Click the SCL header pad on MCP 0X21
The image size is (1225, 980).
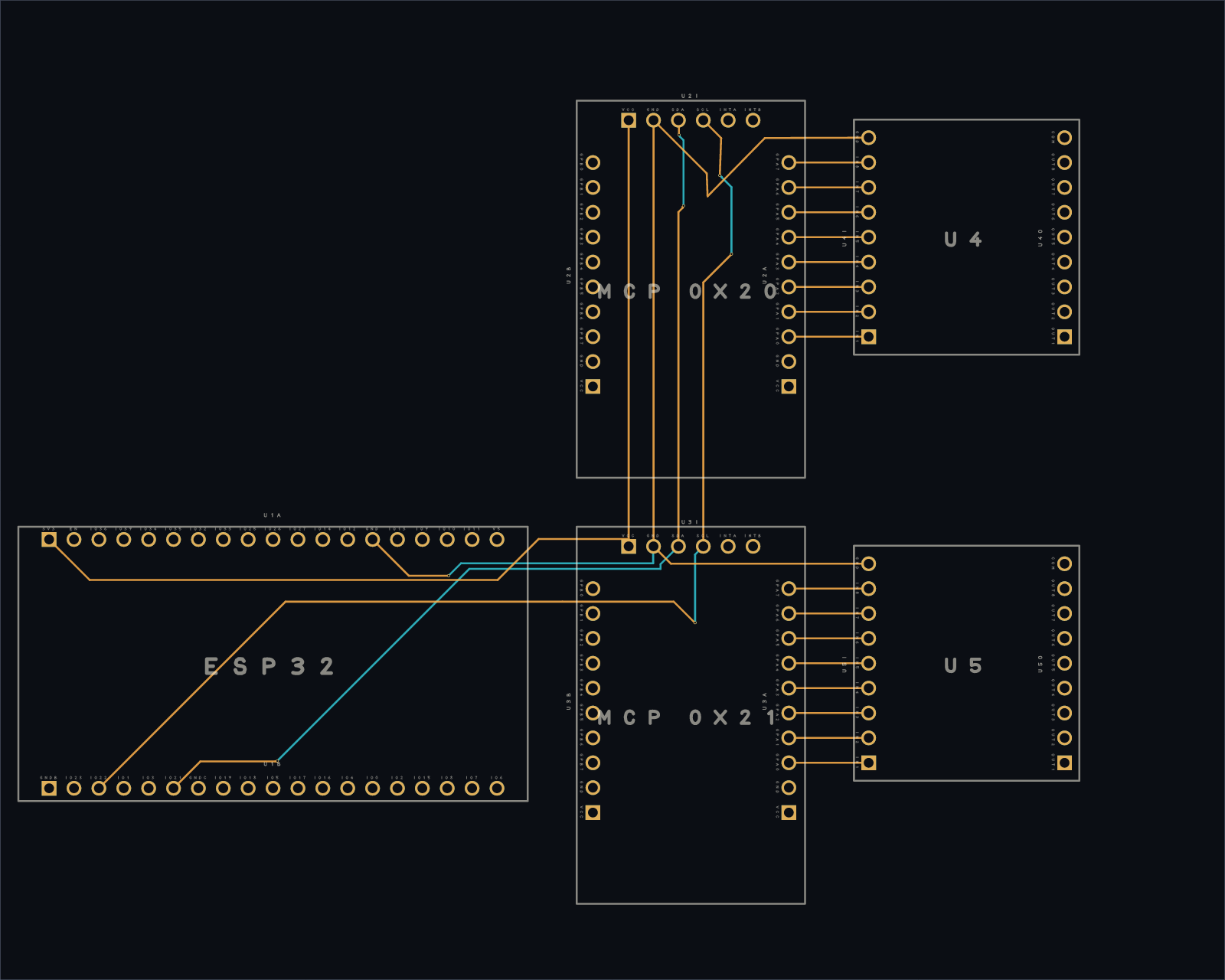point(703,546)
